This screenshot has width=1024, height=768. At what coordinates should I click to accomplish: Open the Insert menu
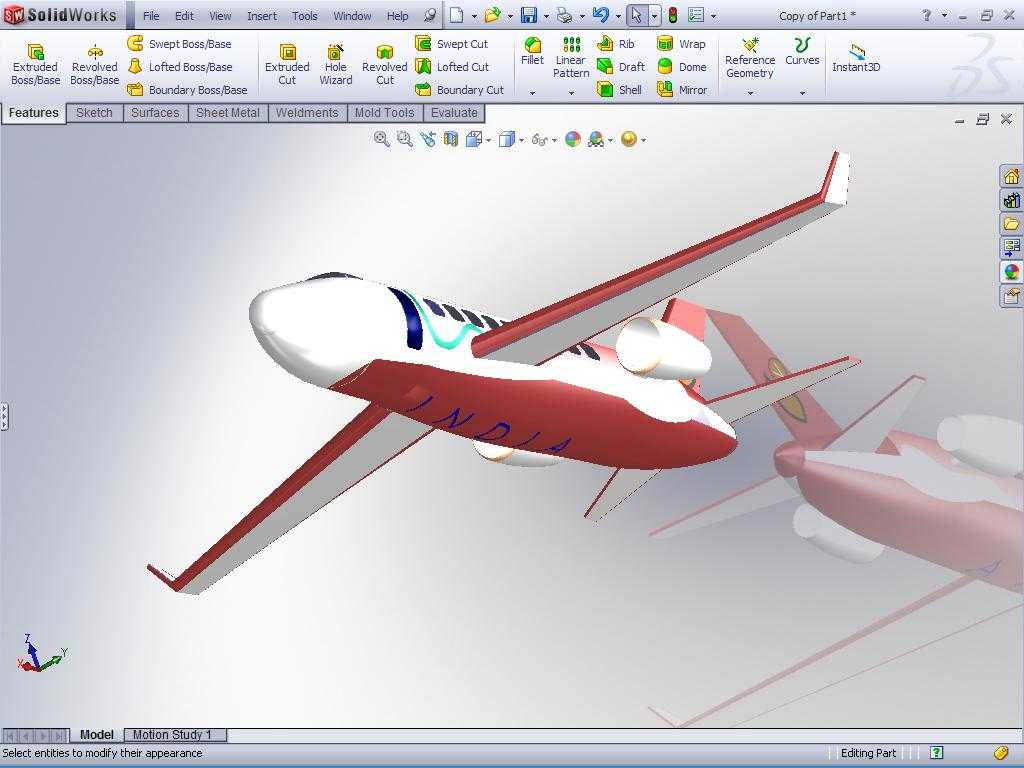[262, 16]
